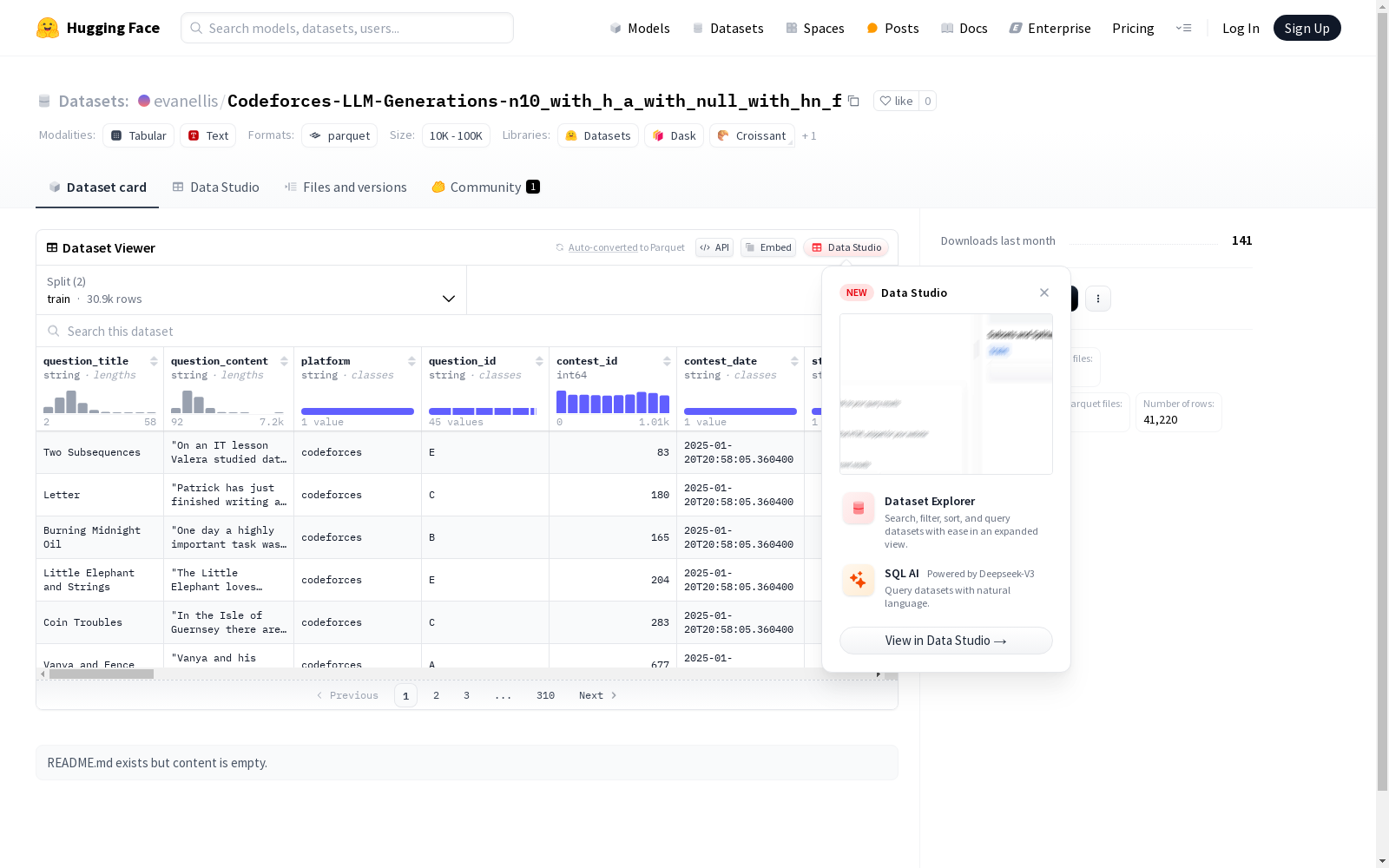Click the Sign Up button
The image size is (1389, 868).
pos(1307,28)
